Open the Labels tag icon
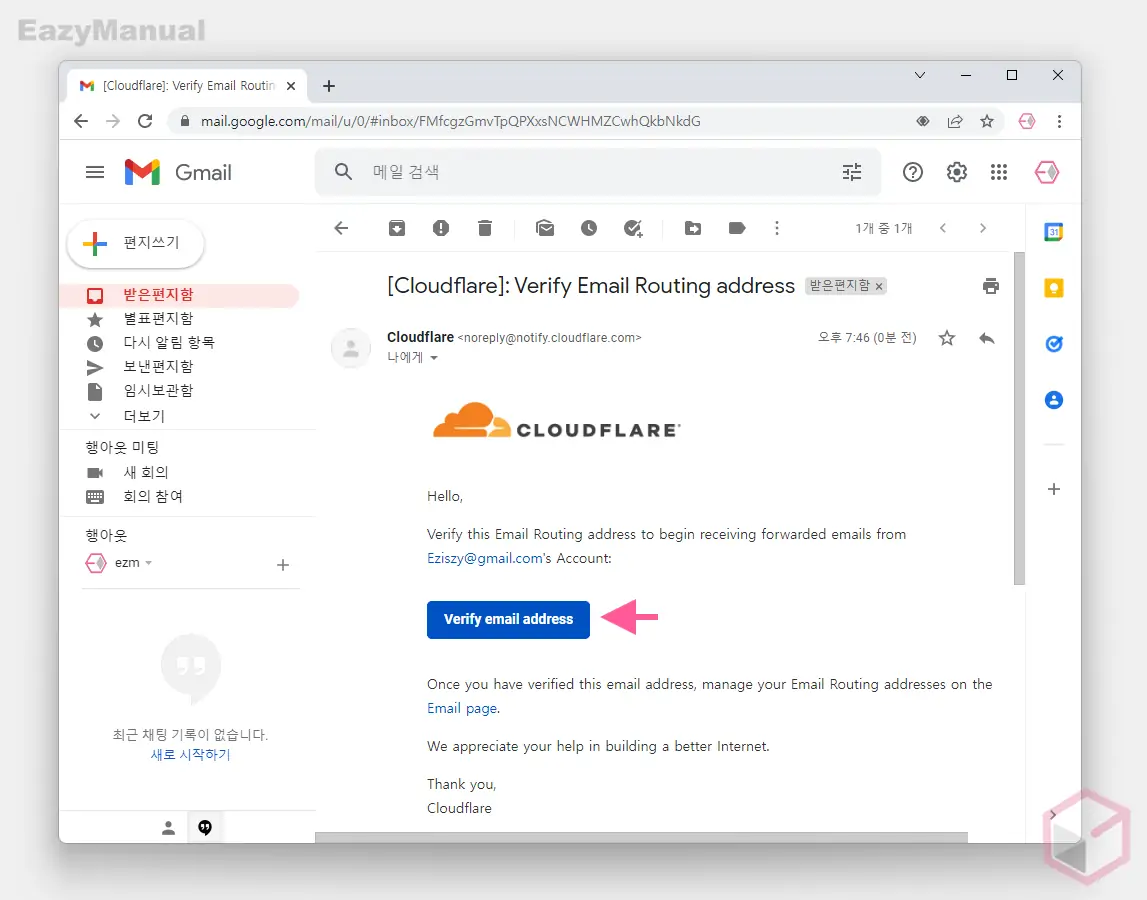The height and width of the screenshot is (900, 1147). (x=737, y=228)
